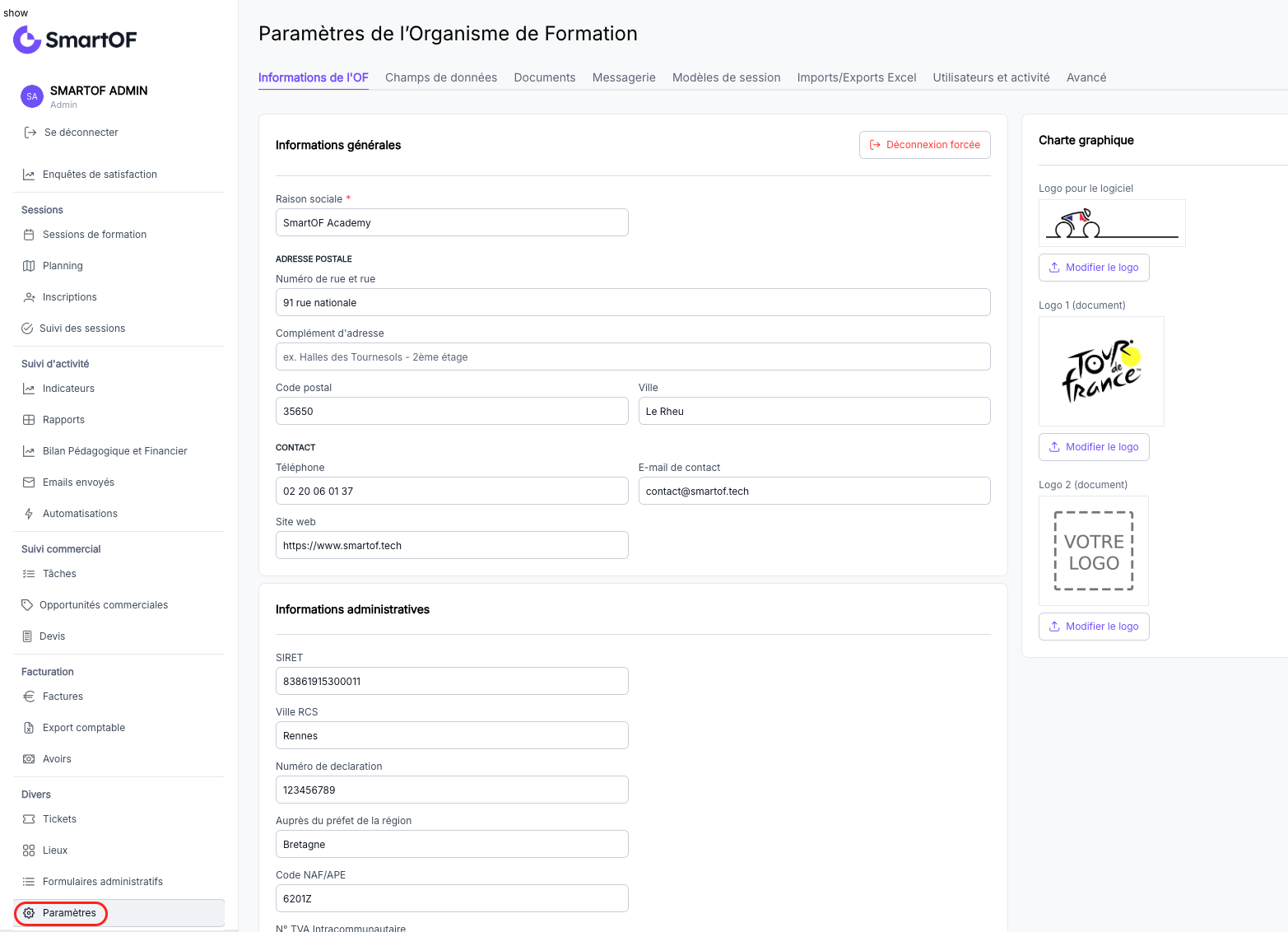Click the Ville RCS field containing Rennes
Viewport: 1288px width, 932px height.
coord(452,735)
